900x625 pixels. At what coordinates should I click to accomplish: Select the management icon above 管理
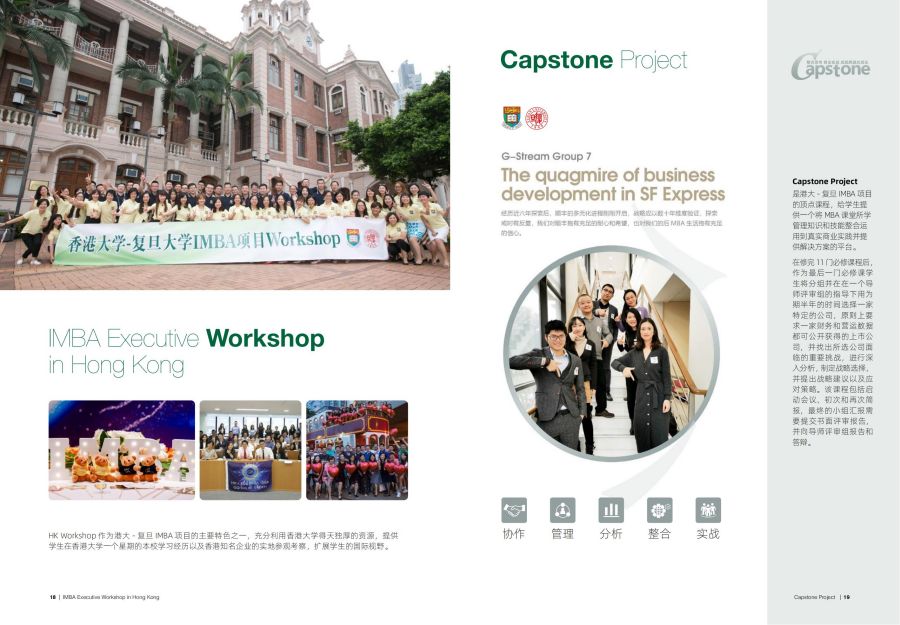[562, 510]
